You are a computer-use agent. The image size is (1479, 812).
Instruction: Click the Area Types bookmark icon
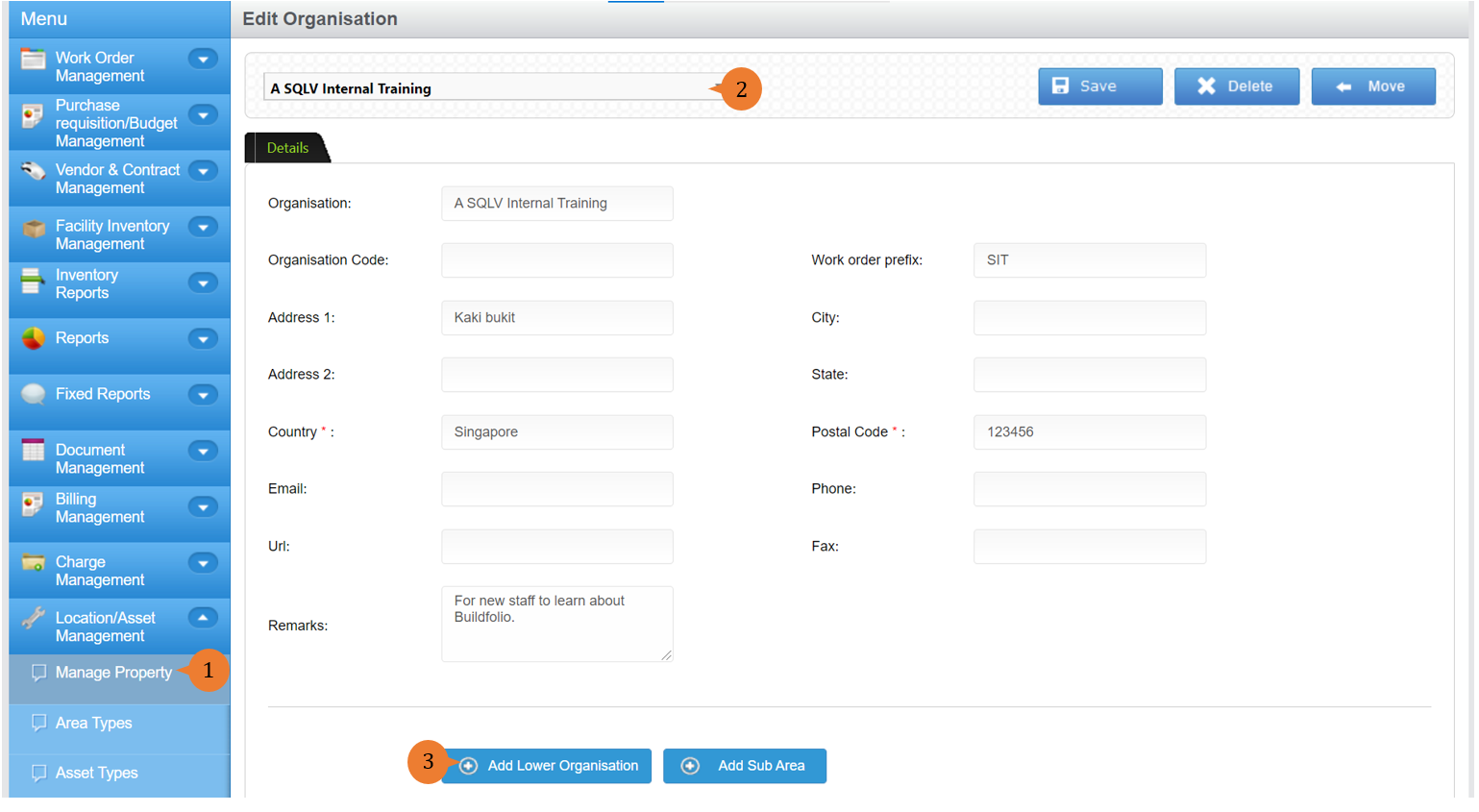(x=38, y=723)
